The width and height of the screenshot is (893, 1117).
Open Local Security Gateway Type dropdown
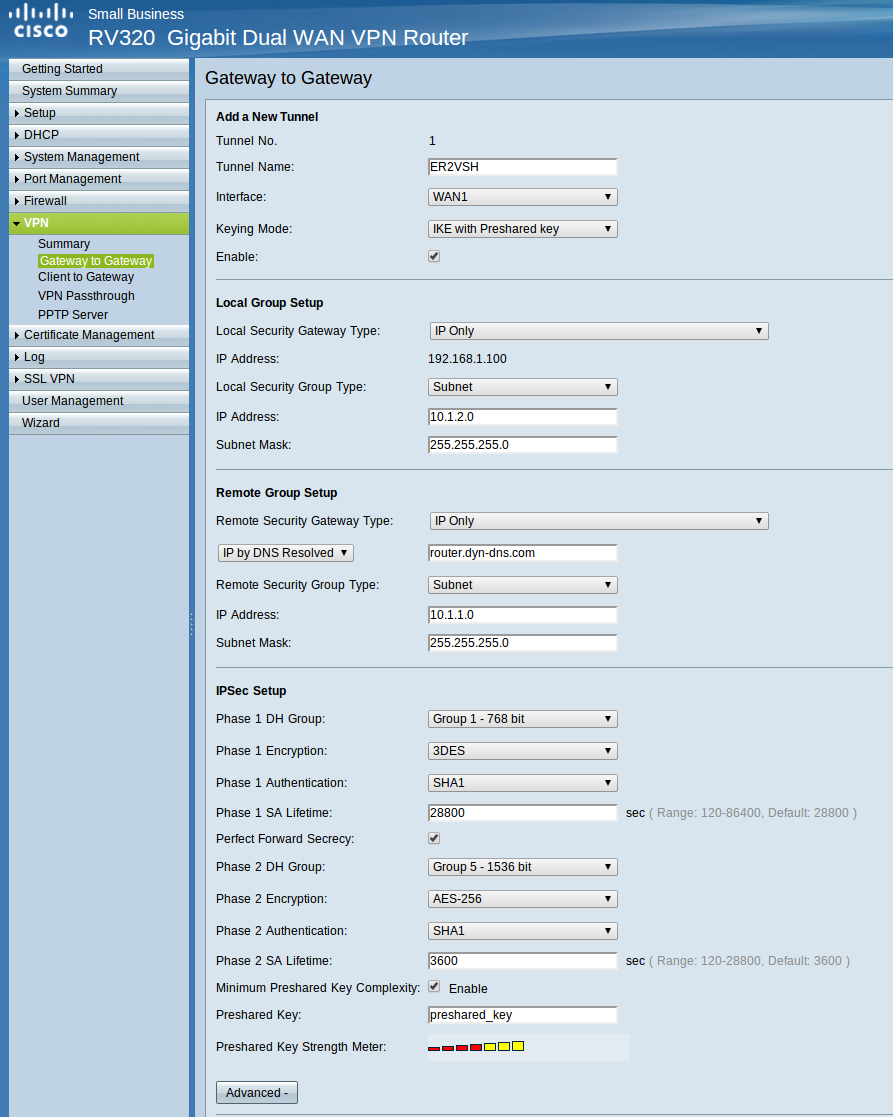click(599, 331)
